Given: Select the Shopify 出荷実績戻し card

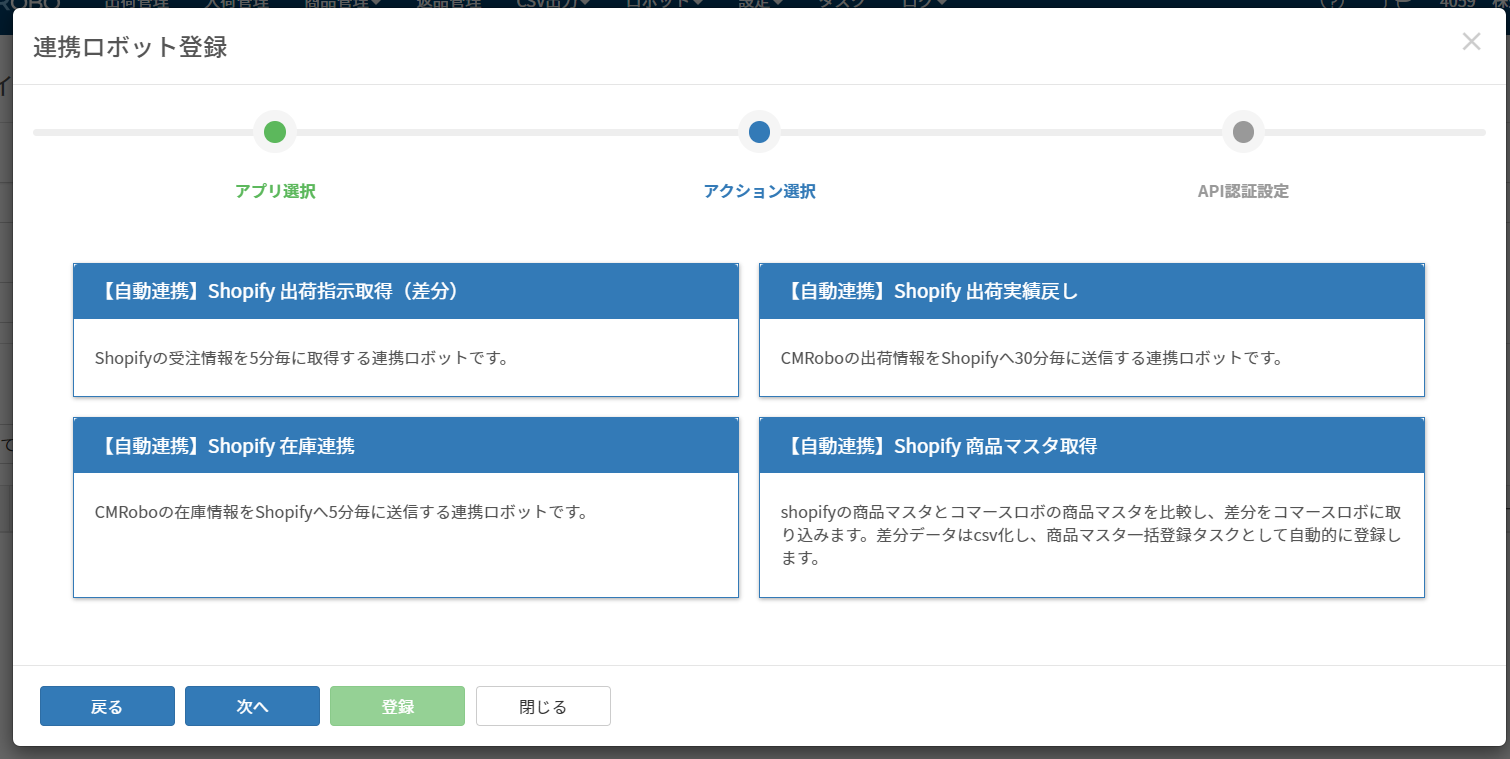Looking at the screenshot, I should [1092, 330].
